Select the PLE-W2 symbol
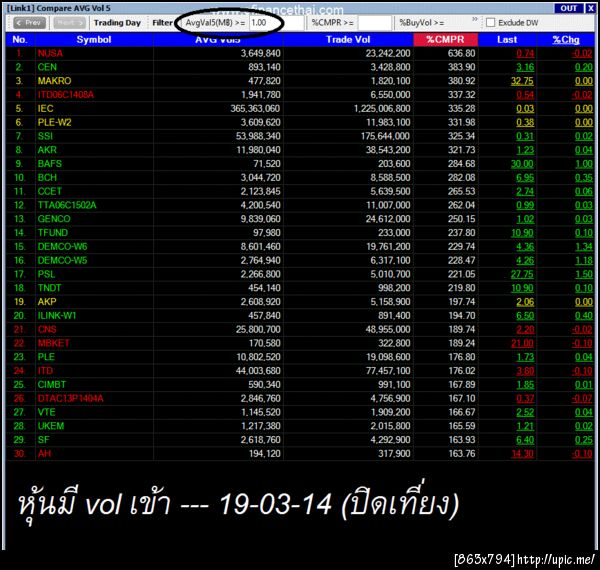Viewport: 600px width, 570px height. pos(54,122)
